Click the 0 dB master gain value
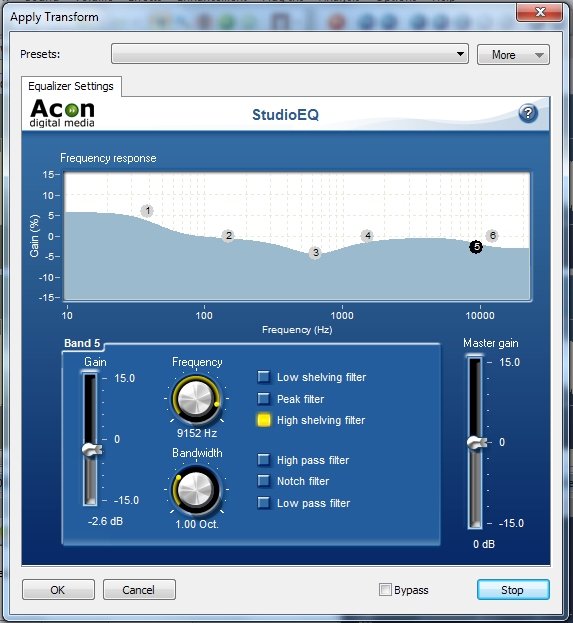The height and width of the screenshot is (623, 573). pyautogui.click(x=484, y=544)
